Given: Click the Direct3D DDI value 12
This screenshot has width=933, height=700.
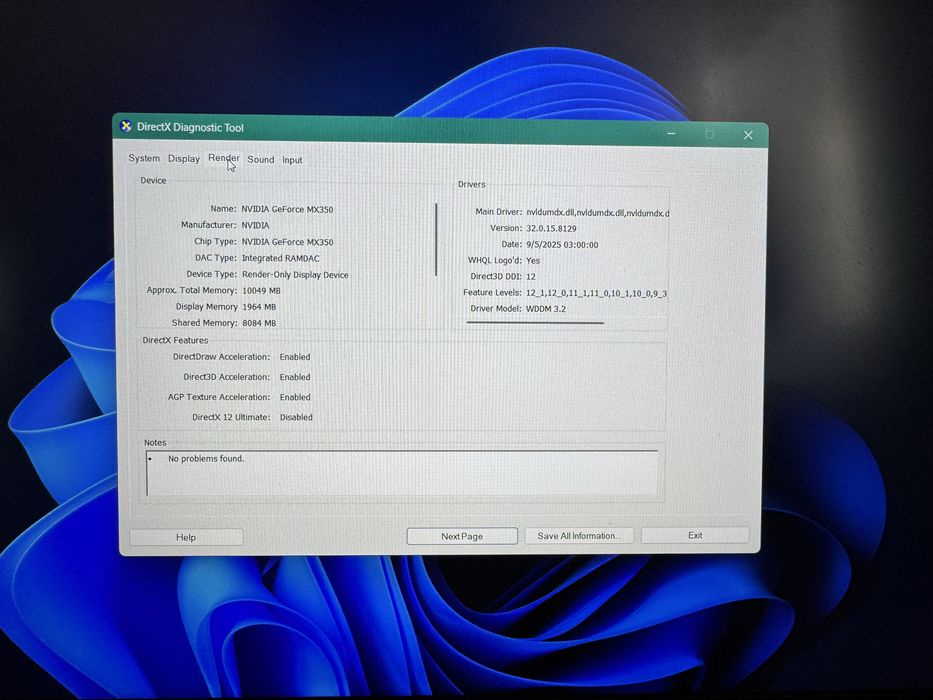Looking at the screenshot, I should click(x=531, y=277).
